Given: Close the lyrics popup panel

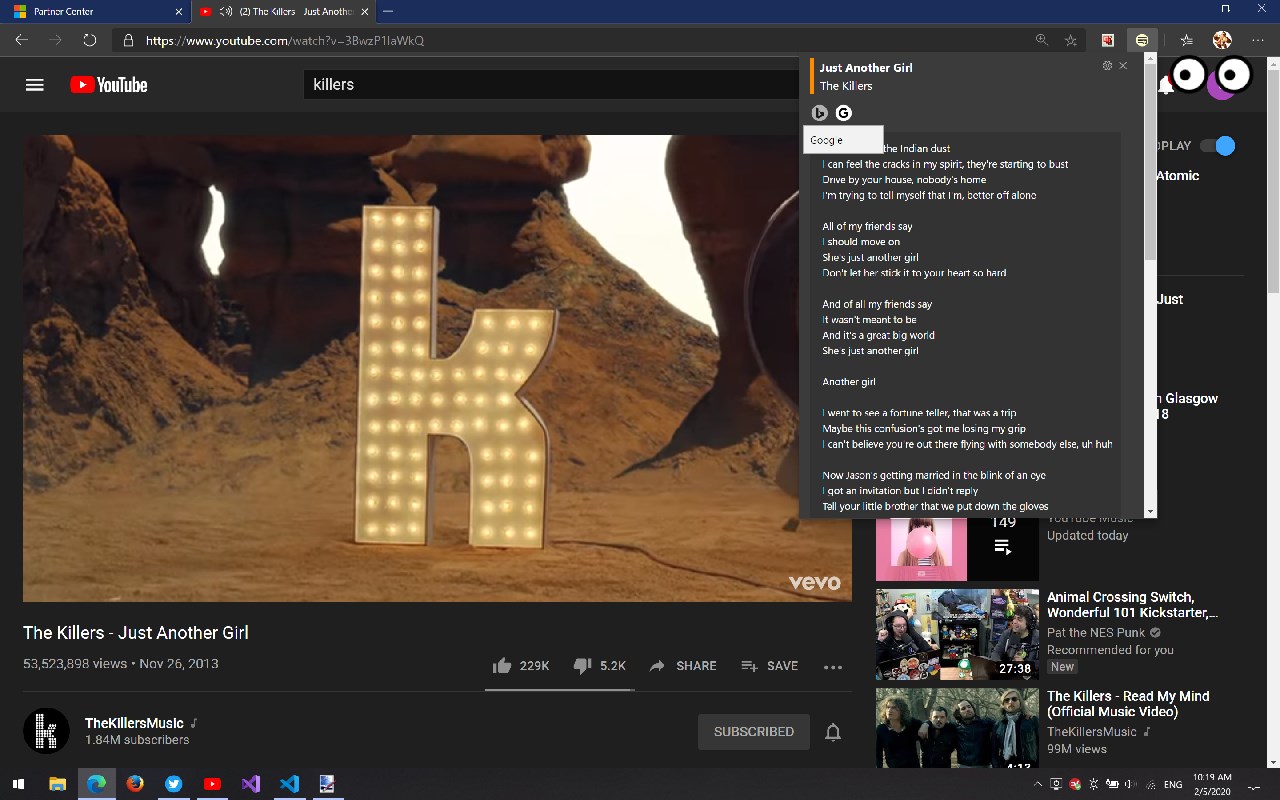Looking at the screenshot, I should 1123,66.
